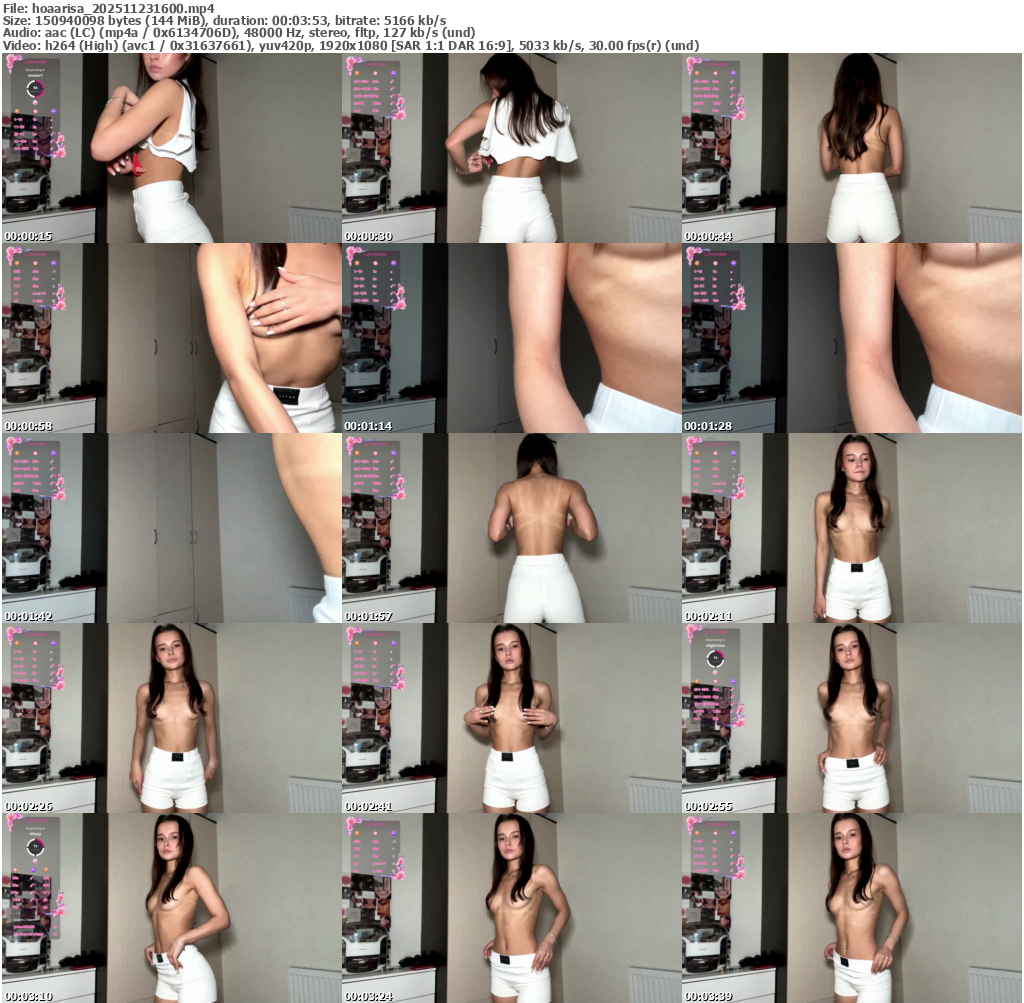Choose the frame stamped 00:03:24
This screenshot has width=1024, height=1003.
point(512,908)
